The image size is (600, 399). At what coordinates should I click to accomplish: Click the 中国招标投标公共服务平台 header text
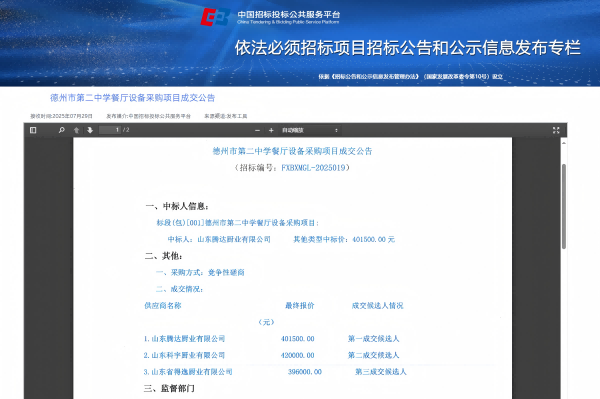(x=289, y=15)
